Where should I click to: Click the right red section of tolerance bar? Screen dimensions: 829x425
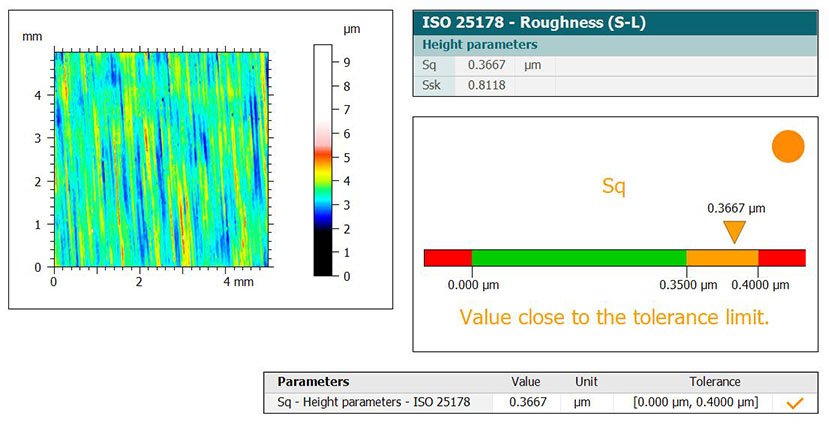pyautogui.click(x=781, y=258)
